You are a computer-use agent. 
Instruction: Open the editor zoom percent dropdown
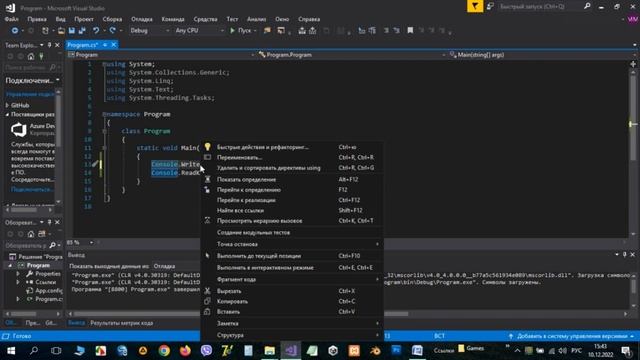tap(80, 242)
